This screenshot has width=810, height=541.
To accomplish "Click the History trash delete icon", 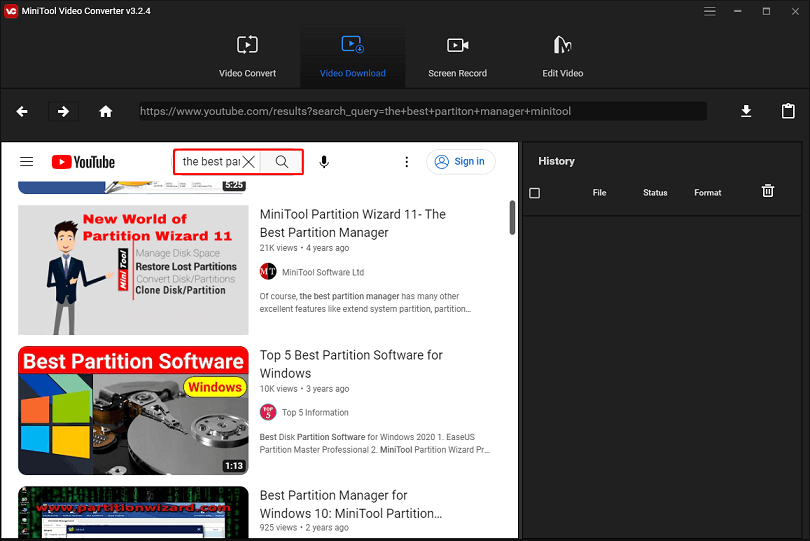I will 768,191.
